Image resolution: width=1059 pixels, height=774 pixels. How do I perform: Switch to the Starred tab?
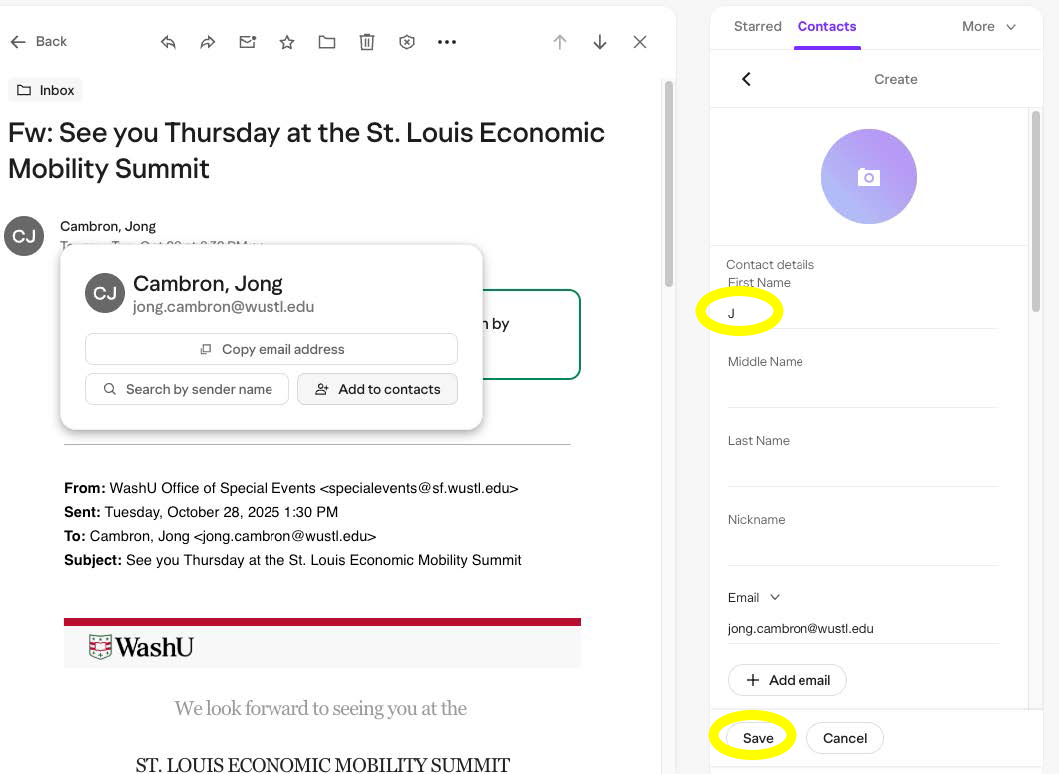[757, 26]
